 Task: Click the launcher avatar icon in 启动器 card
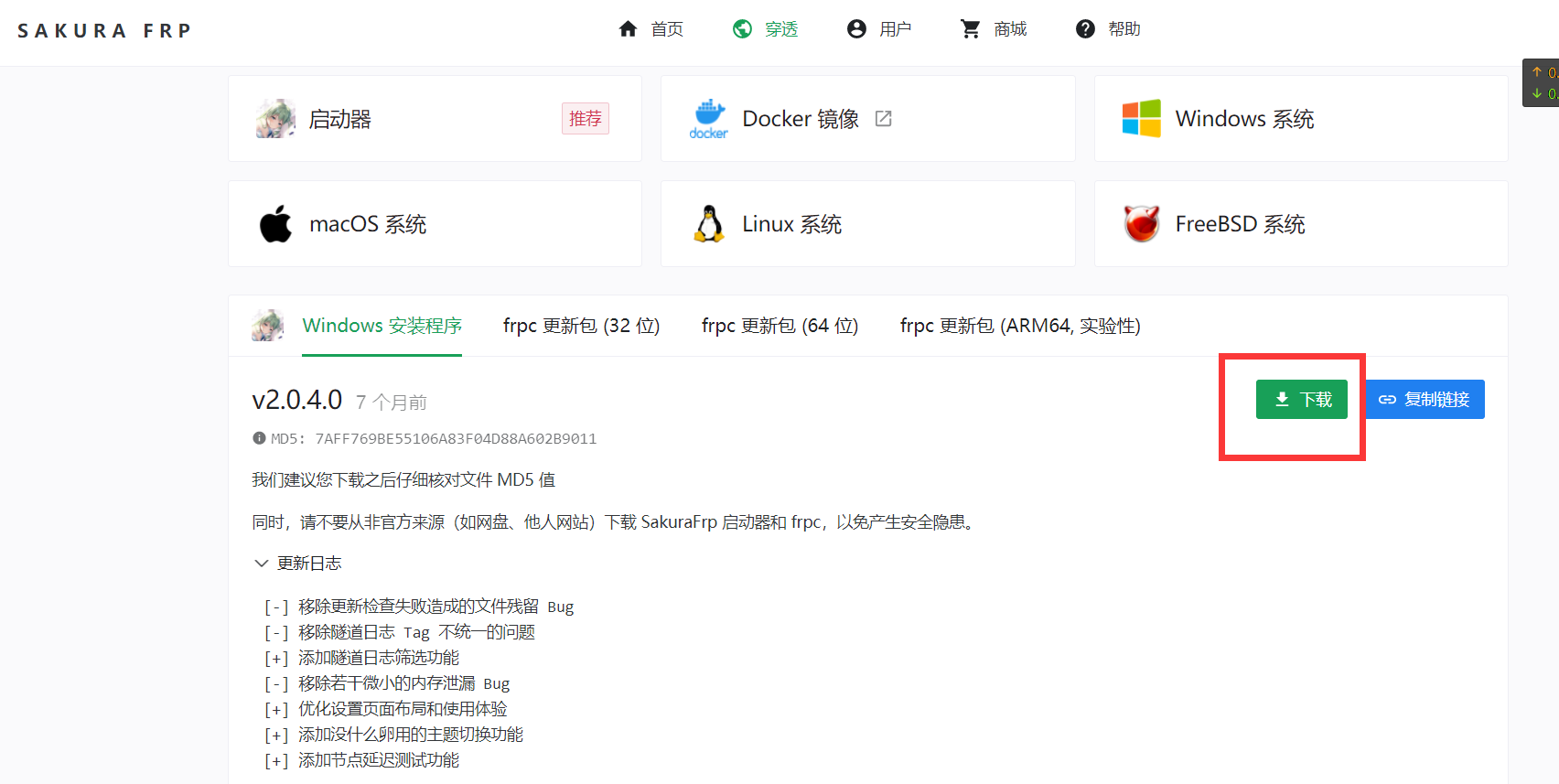(275, 119)
